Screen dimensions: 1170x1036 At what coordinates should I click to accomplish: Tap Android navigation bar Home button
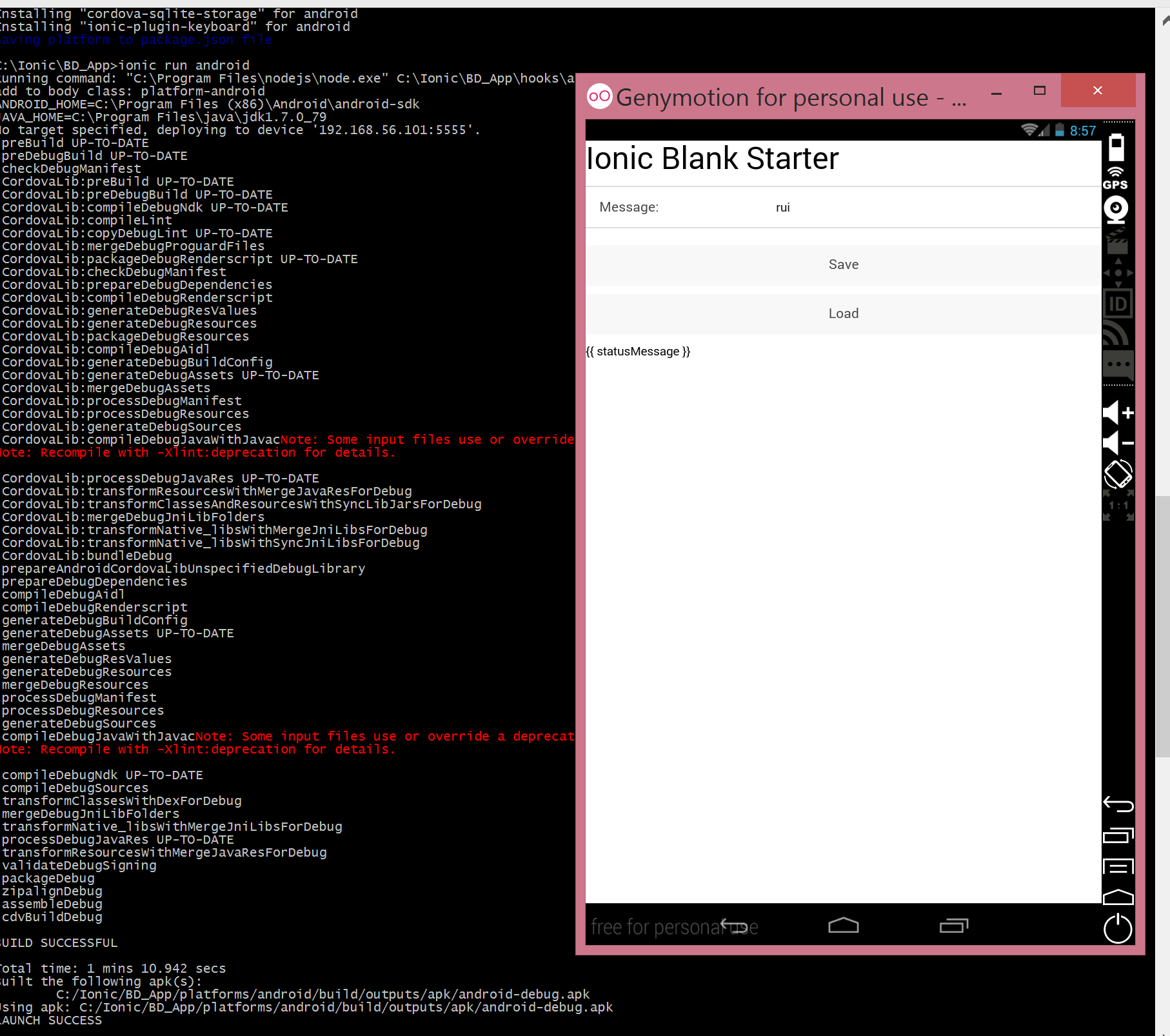tap(843, 925)
